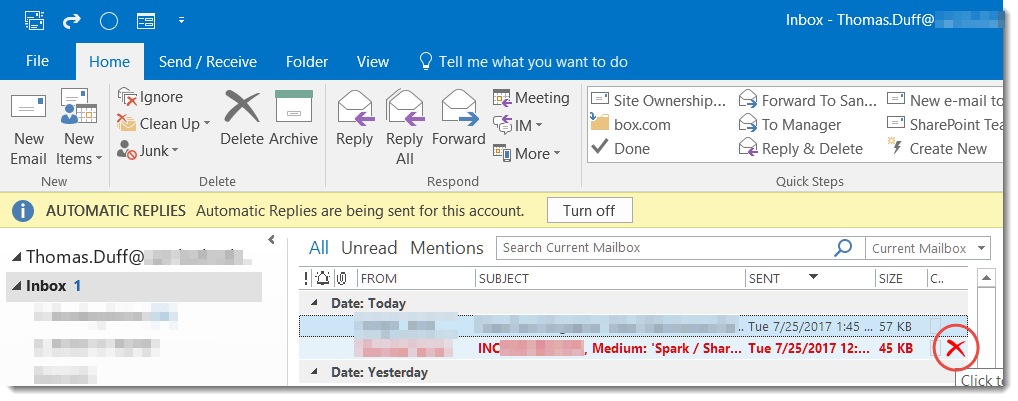Select the Inbox folder
Screen dimensions: 1018x401
click(134, 286)
